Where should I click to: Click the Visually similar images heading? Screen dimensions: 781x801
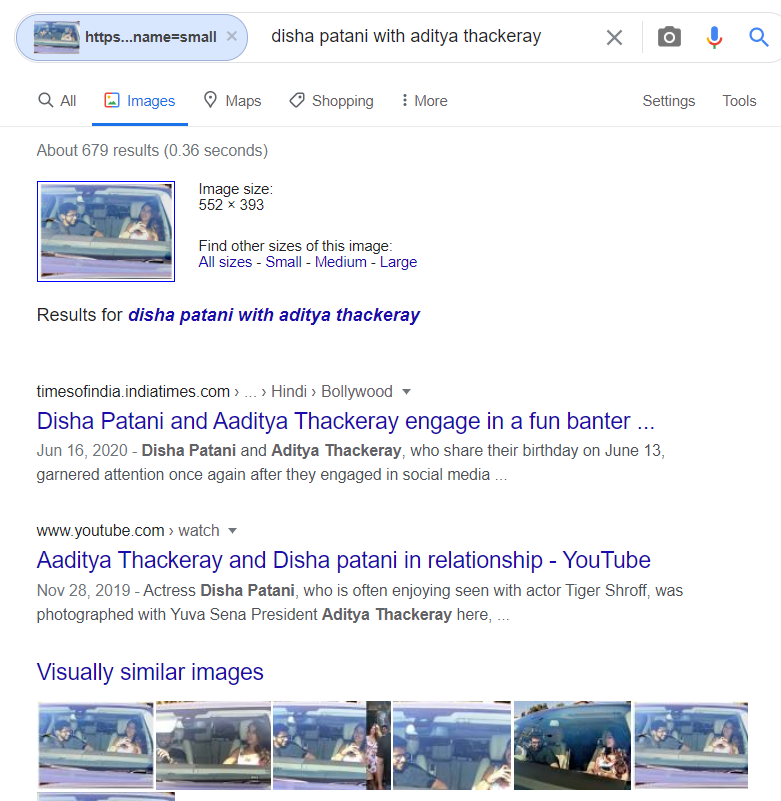(150, 672)
